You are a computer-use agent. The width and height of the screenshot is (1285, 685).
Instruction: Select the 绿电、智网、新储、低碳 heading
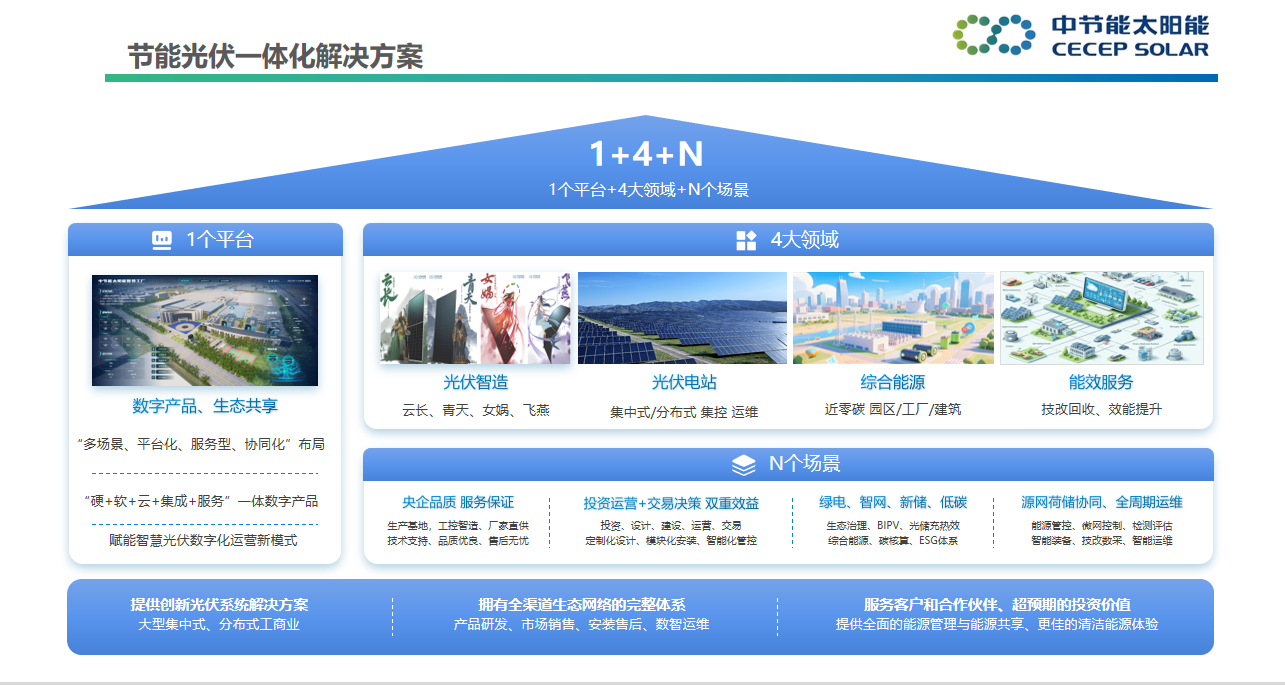[x=893, y=502]
